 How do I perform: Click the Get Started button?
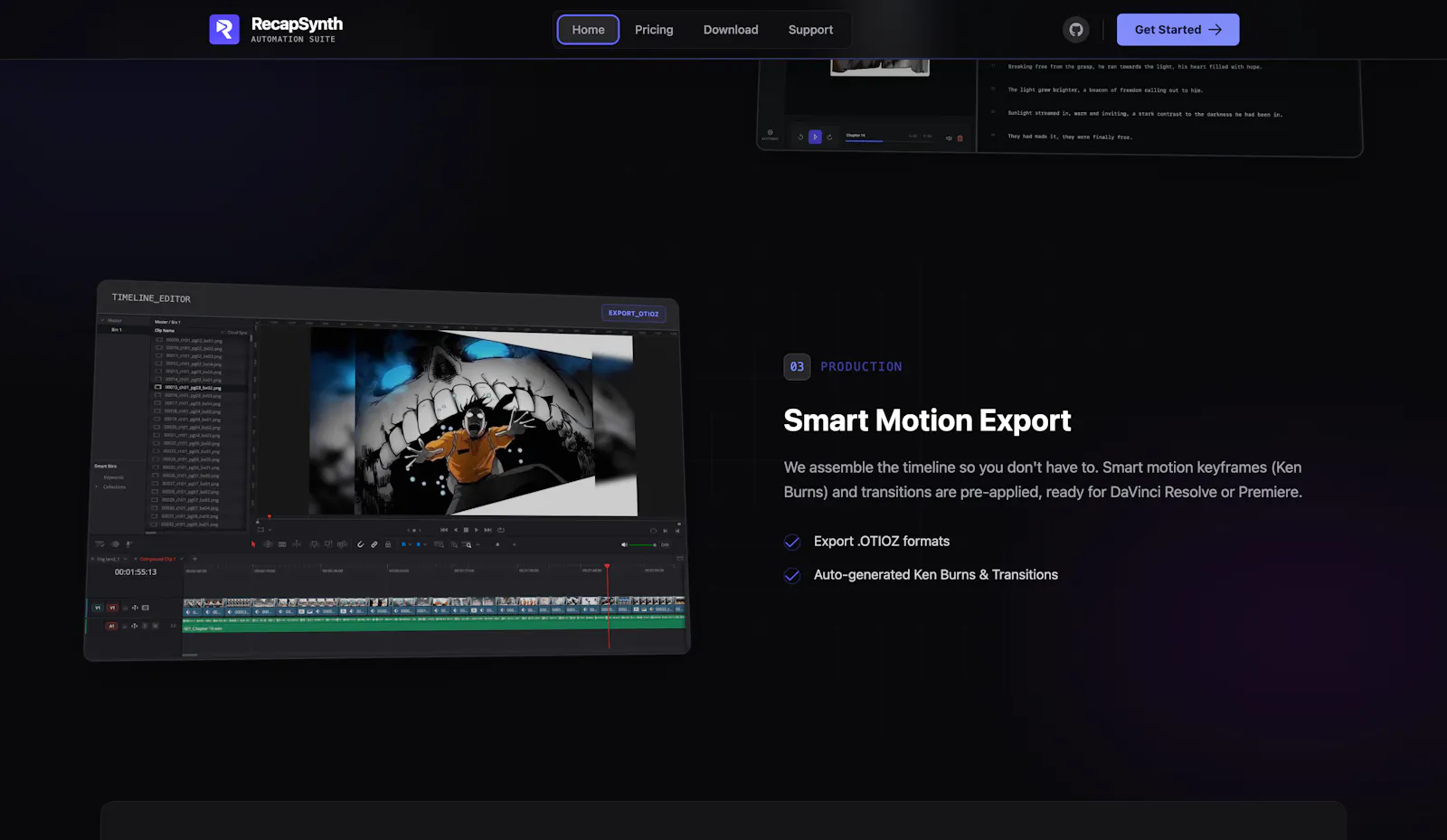(1177, 30)
